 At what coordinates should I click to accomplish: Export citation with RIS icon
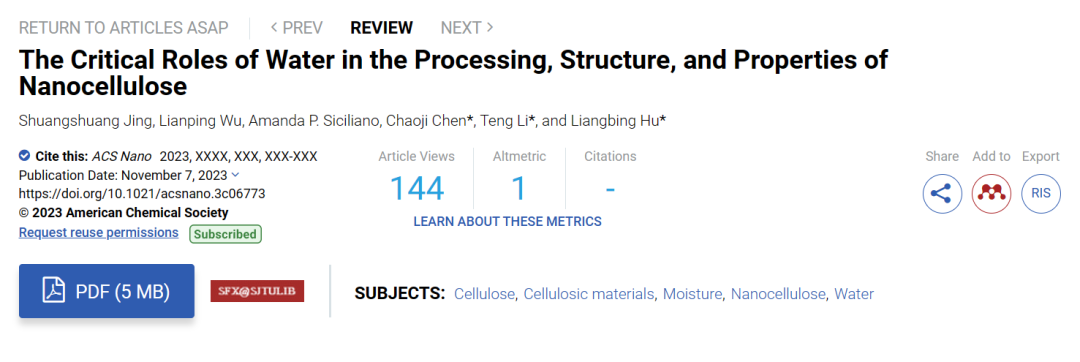tap(1041, 193)
